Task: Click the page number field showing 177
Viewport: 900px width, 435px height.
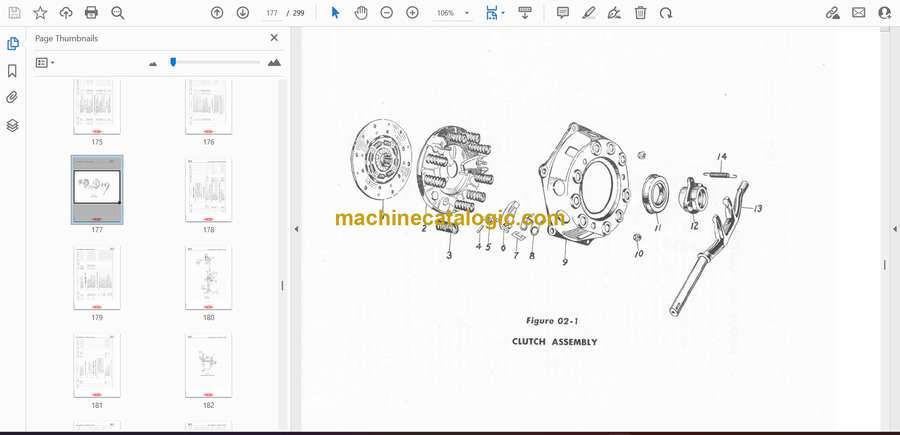Action: (x=272, y=13)
